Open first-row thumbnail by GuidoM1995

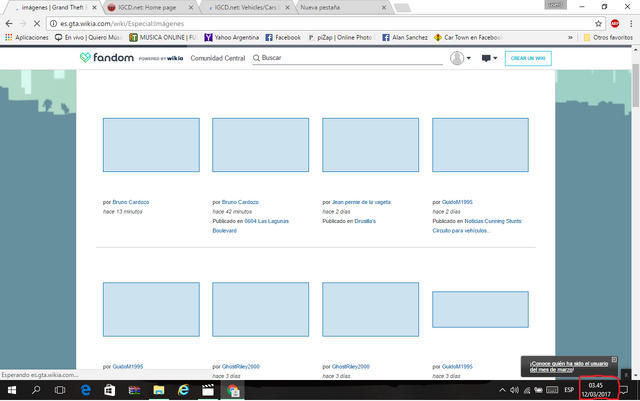pyautogui.click(x=480, y=145)
